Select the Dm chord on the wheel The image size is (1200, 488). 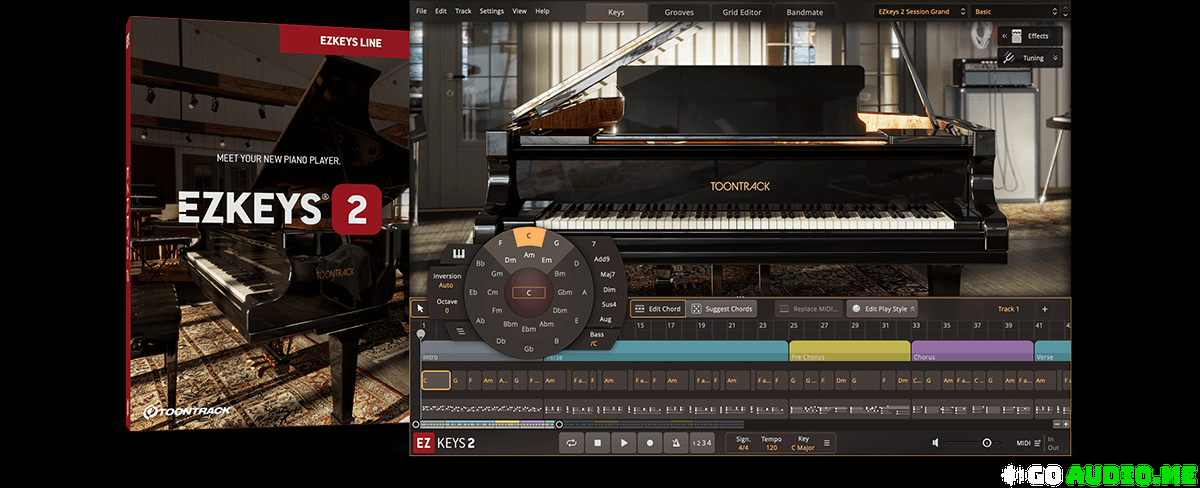click(x=510, y=260)
